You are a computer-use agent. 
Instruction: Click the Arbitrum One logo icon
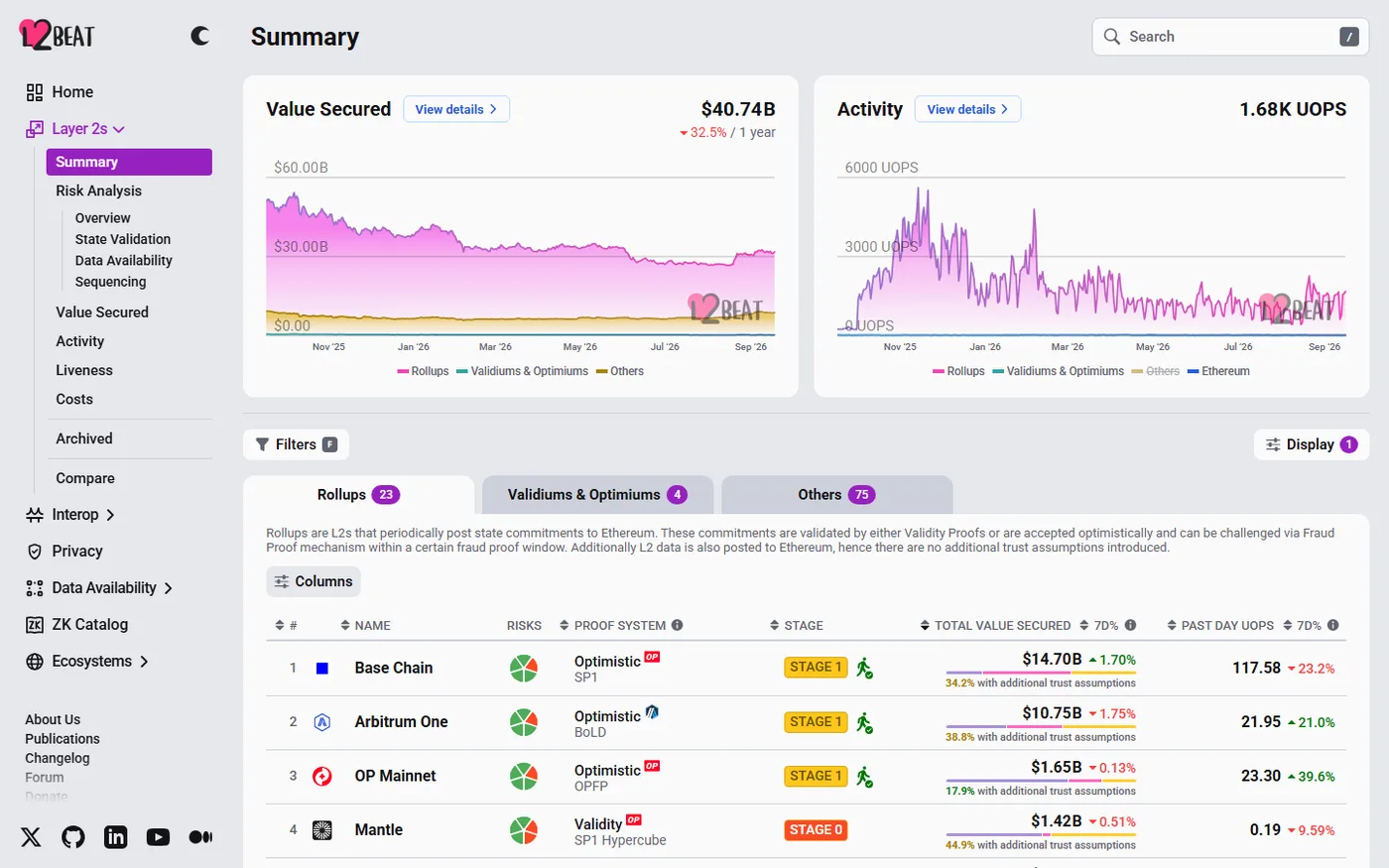(x=322, y=722)
